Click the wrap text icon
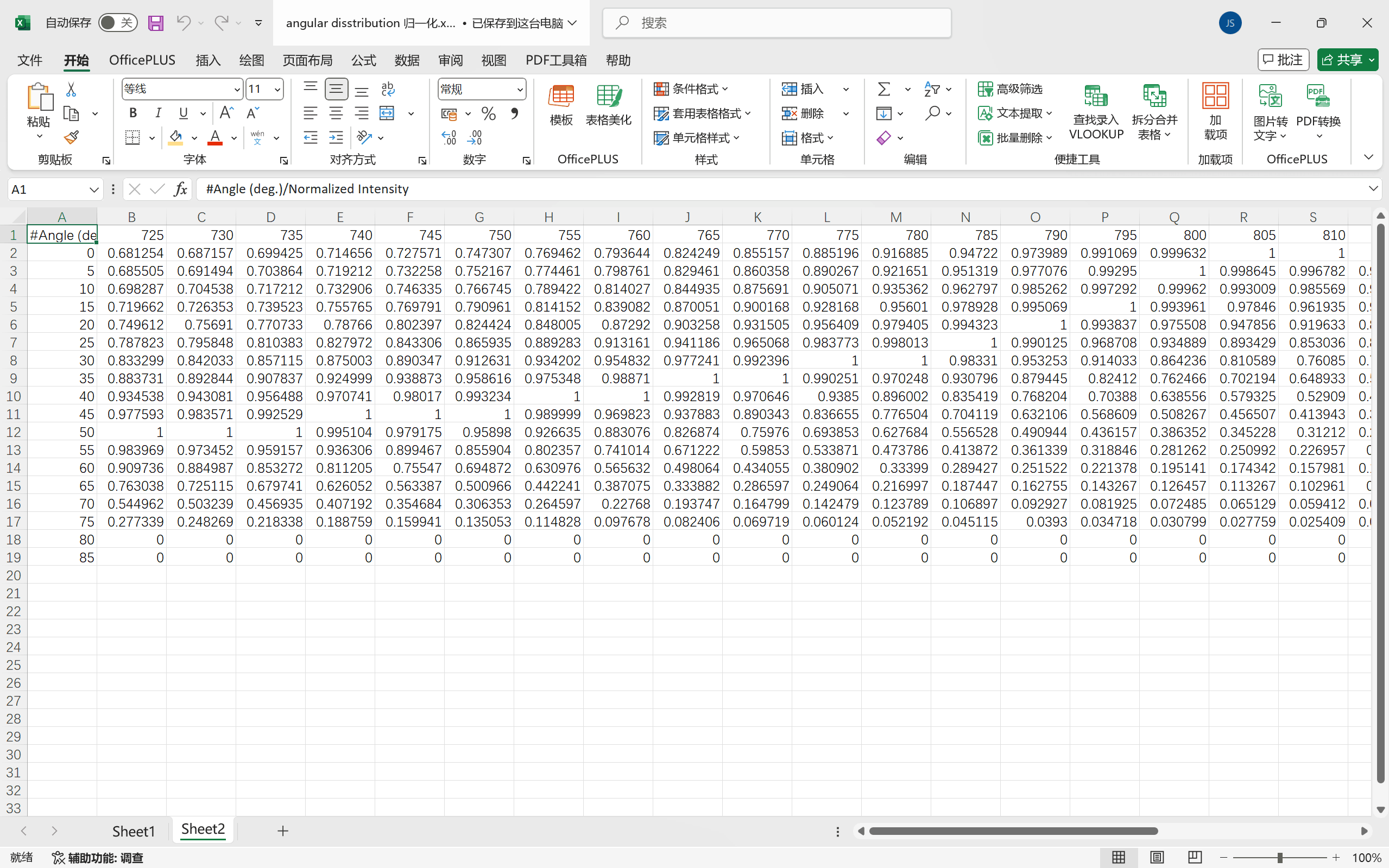This screenshot has width=1389, height=868. [388, 89]
